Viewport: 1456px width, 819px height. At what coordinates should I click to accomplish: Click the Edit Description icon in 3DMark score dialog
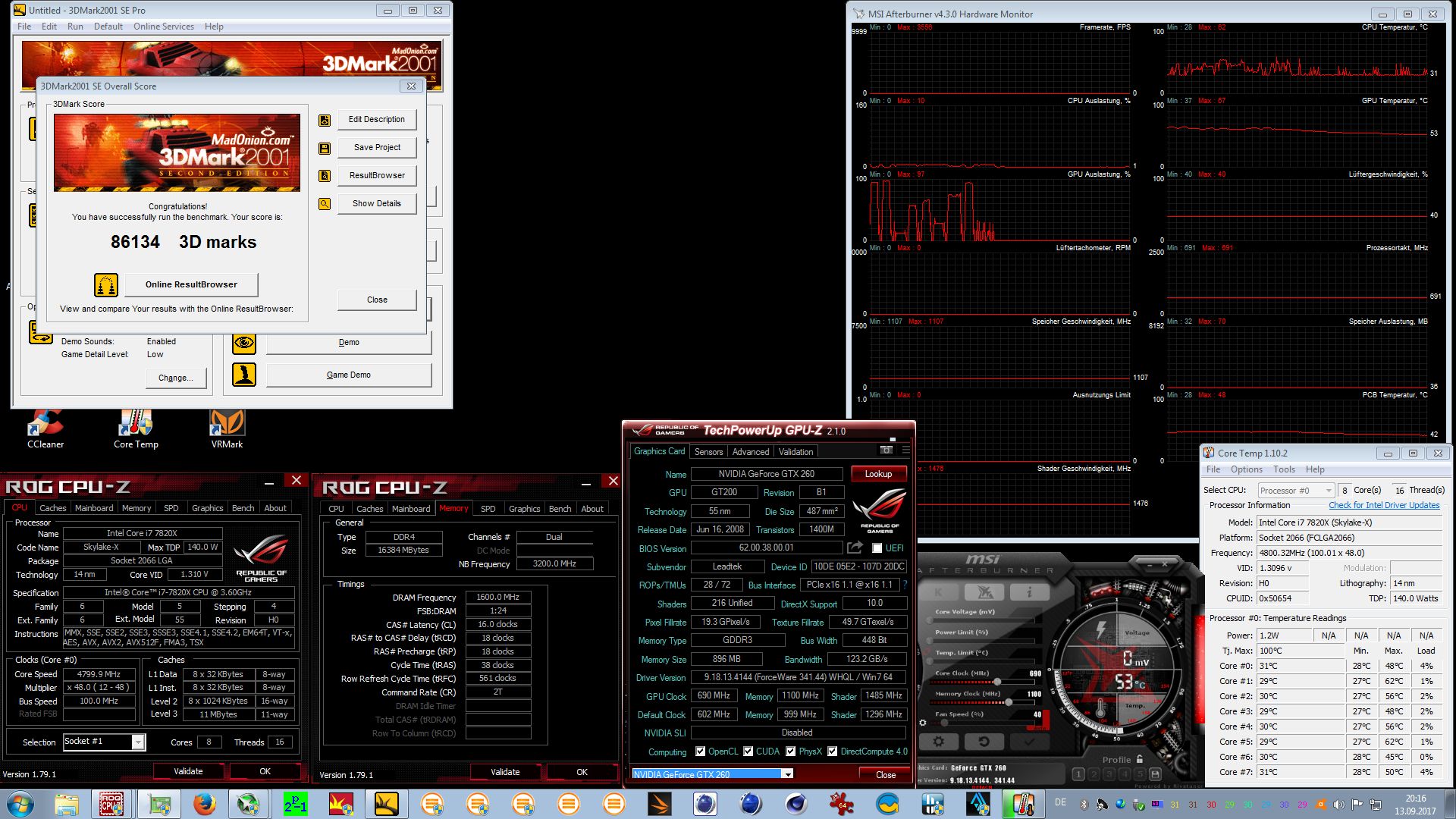pos(325,120)
